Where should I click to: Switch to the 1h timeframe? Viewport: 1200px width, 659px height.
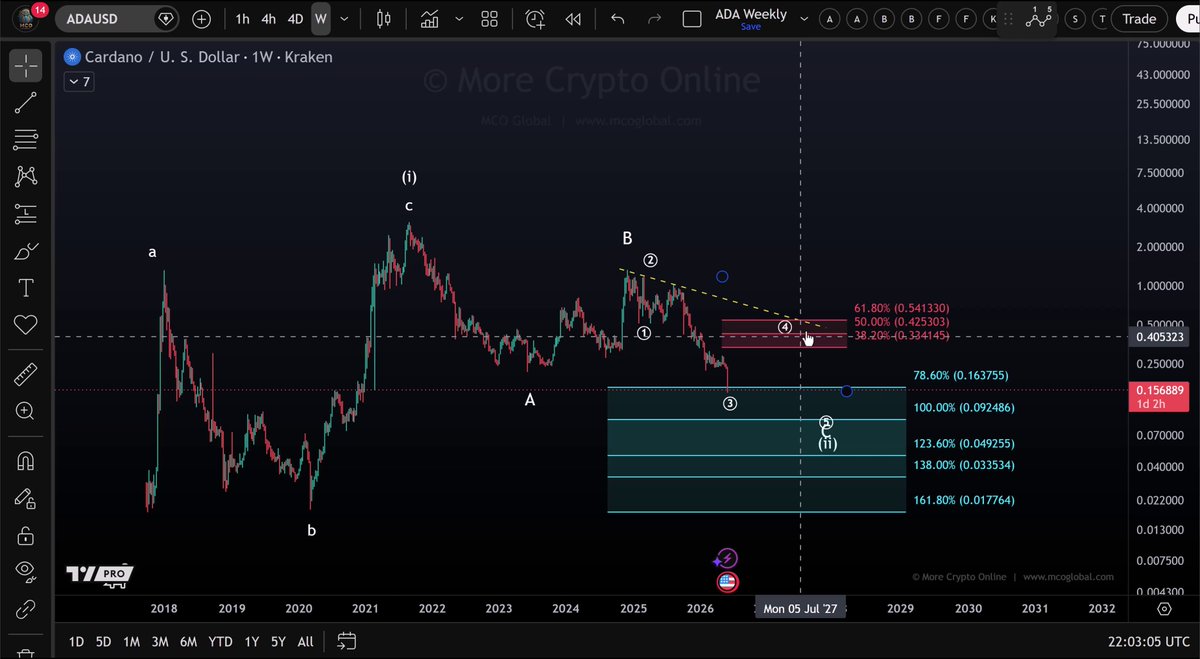pyautogui.click(x=243, y=18)
